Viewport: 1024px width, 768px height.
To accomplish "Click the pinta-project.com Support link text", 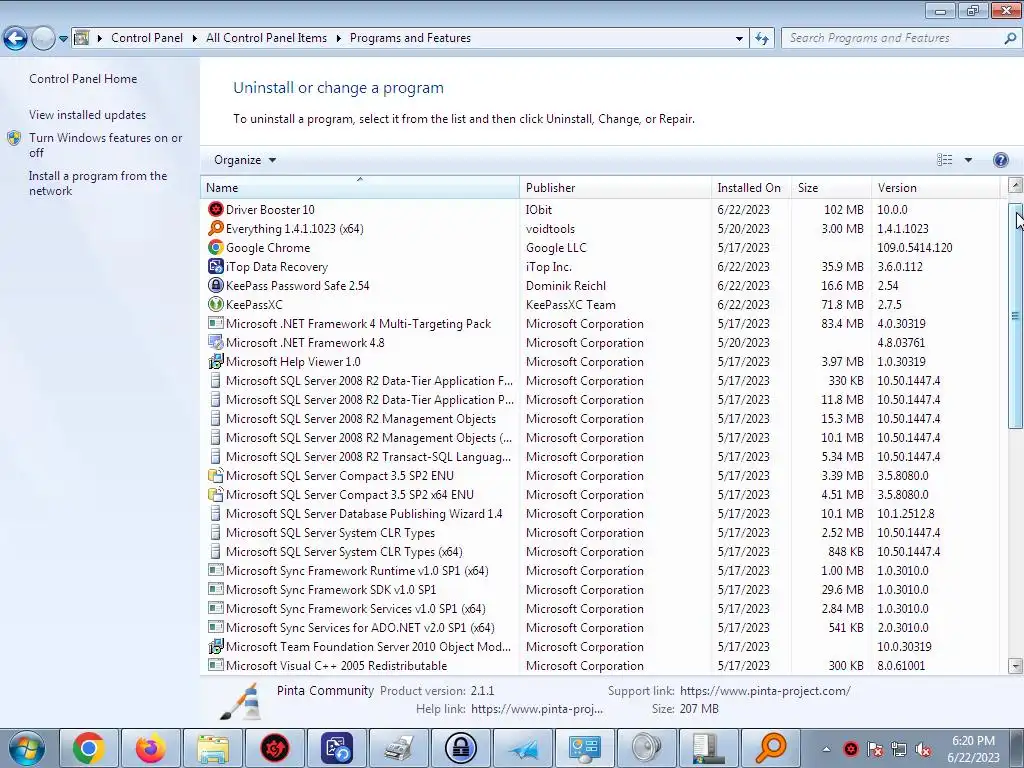I will [765, 691].
